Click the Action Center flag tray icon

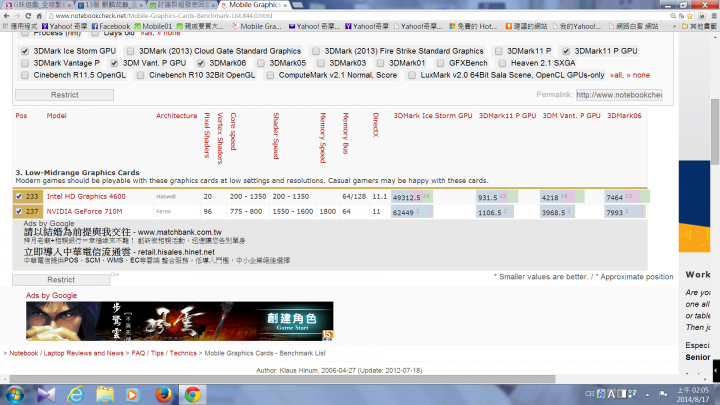tap(663, 394)
